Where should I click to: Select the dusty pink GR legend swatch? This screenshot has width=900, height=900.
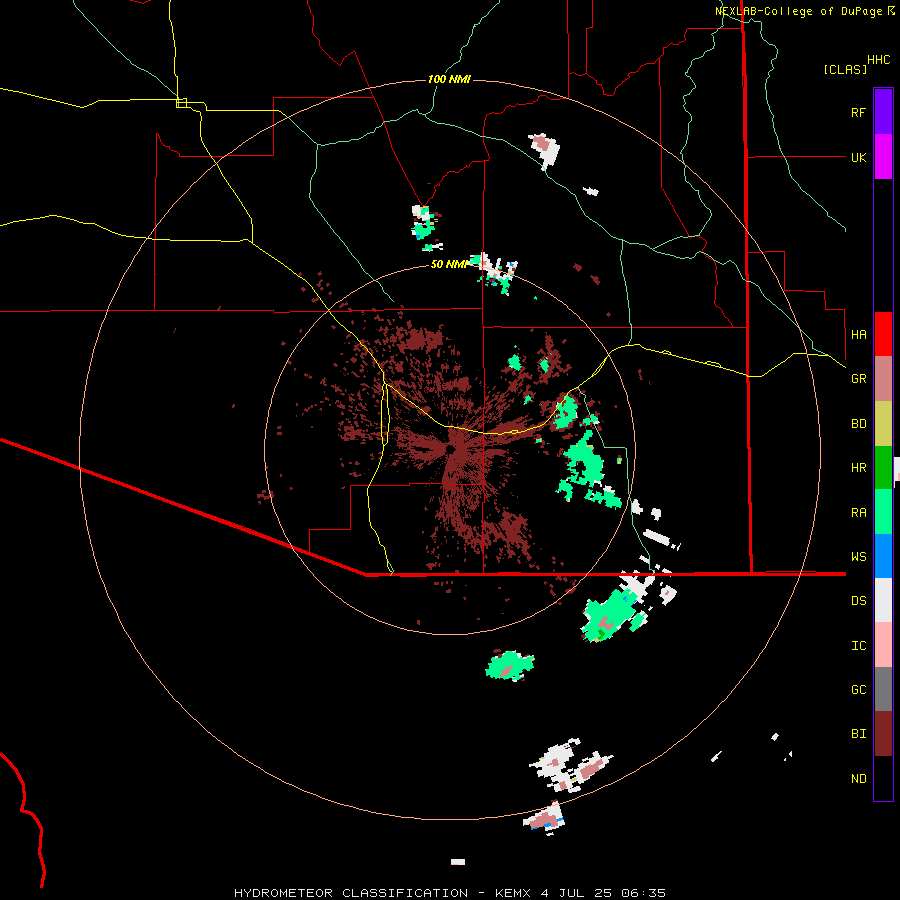(883, 379)
